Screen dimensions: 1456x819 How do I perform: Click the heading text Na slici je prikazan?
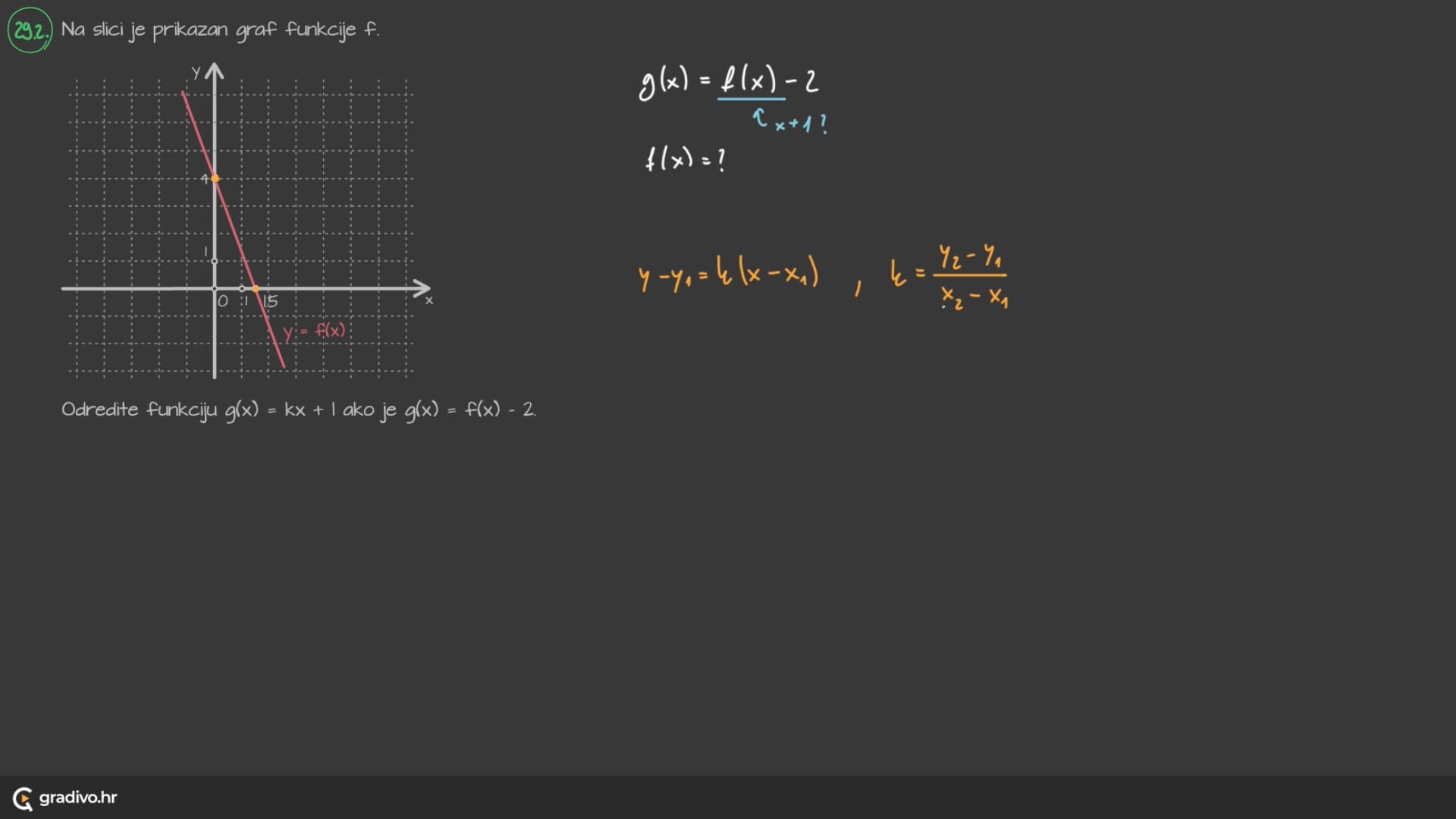220,30
